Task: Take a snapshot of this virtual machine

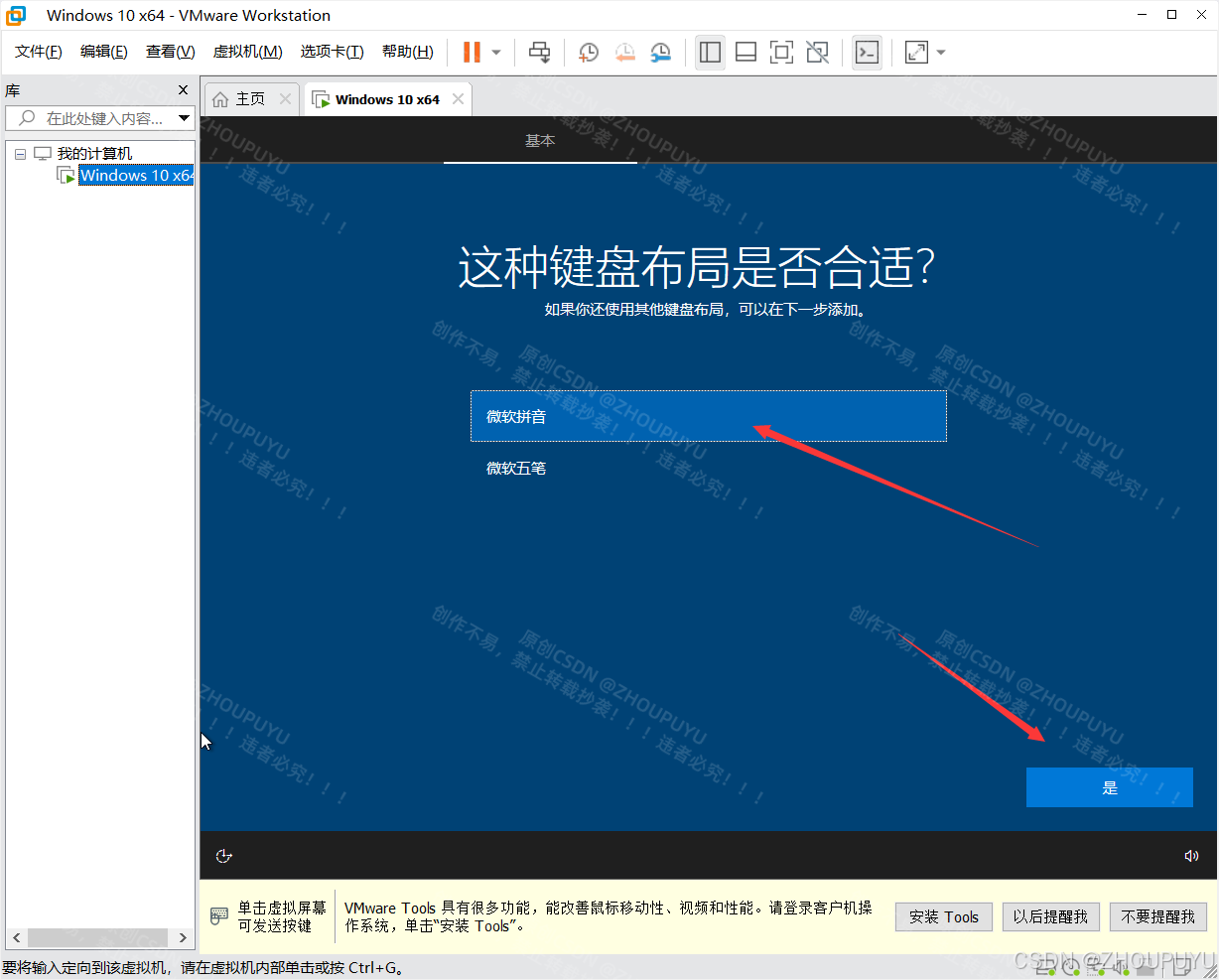Action: tap(589, 52)
